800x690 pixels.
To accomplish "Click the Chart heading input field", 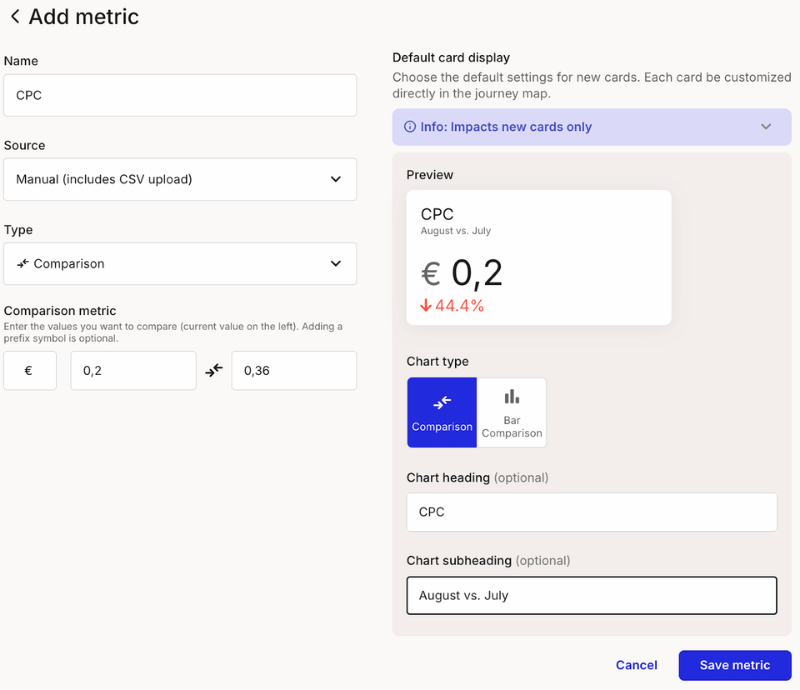I will point(592,512).
